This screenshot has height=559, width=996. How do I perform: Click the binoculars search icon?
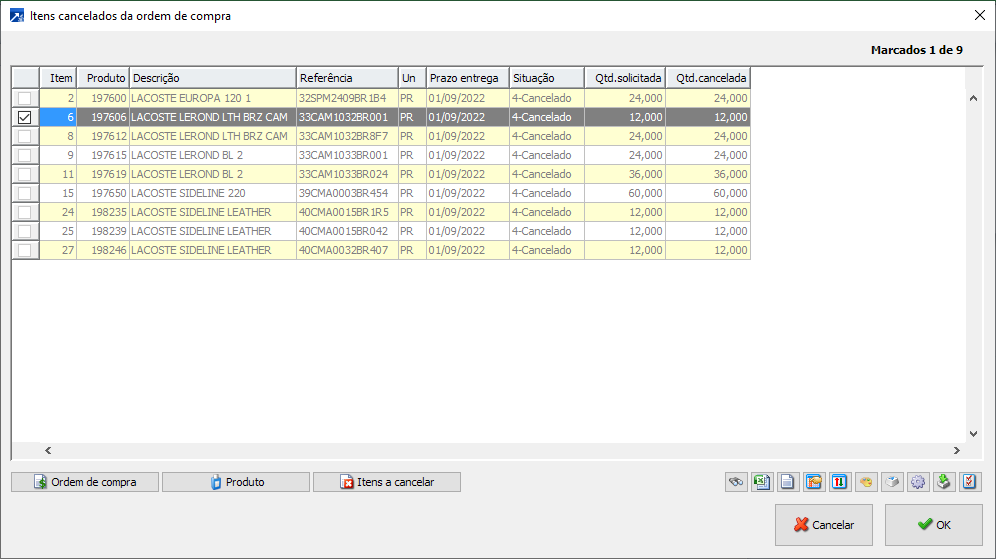coord(736,482)
